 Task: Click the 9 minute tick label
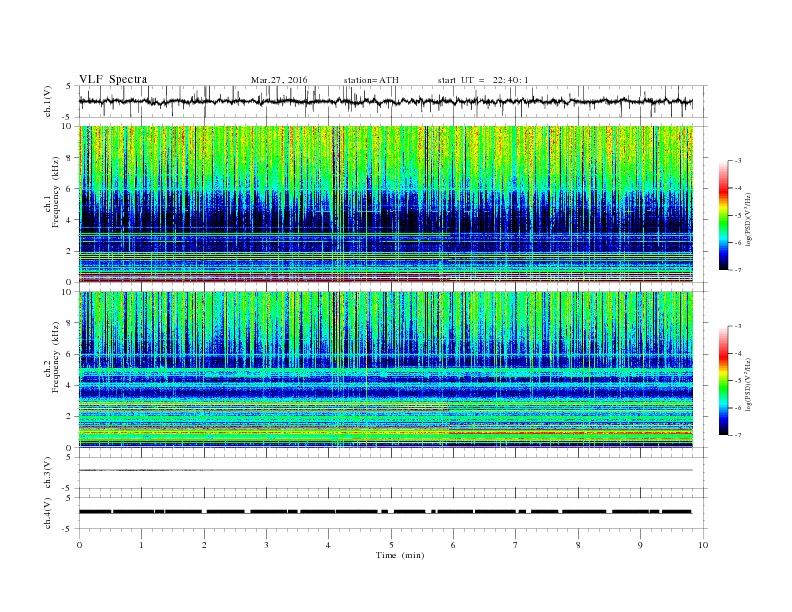pyautogui.click(x=640, y=545)
